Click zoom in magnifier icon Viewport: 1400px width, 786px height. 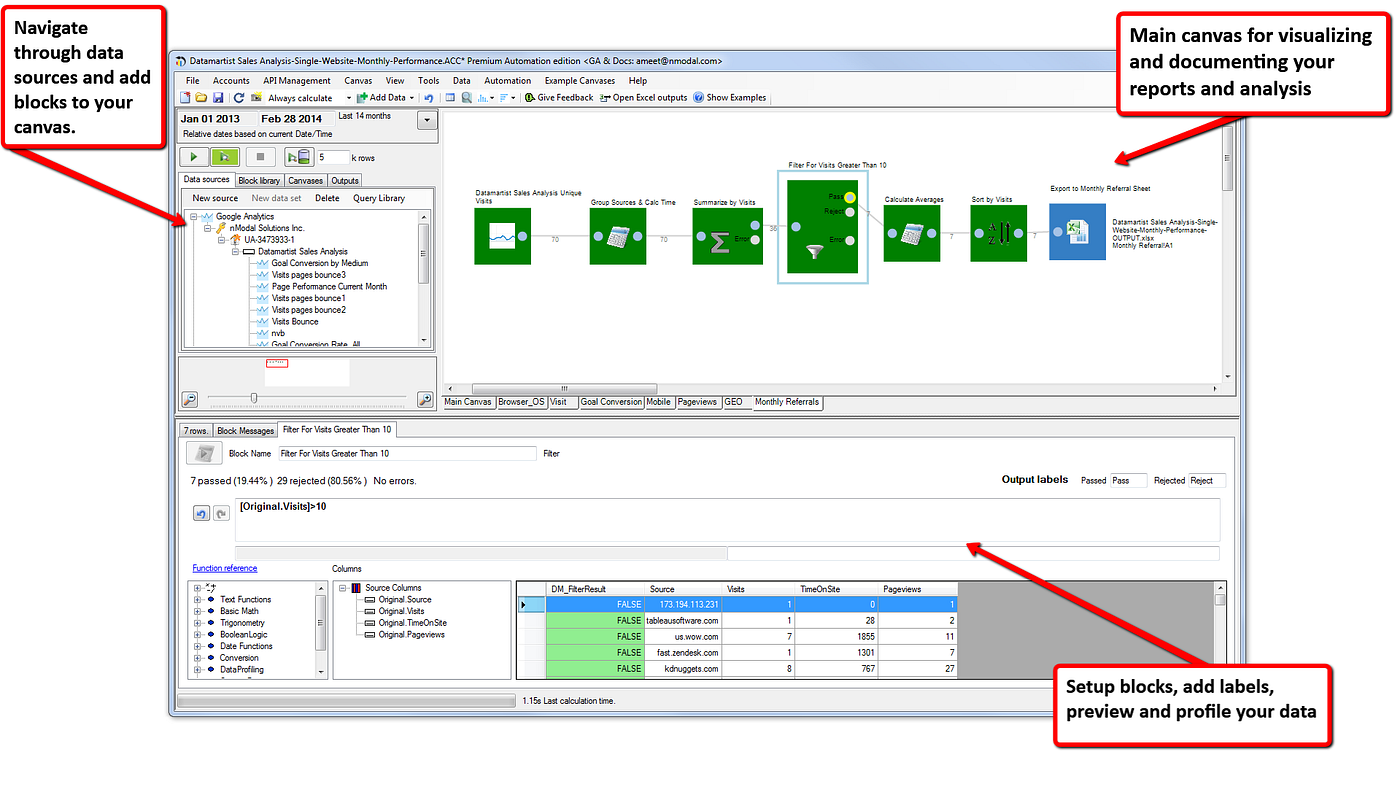click(x=424, y=399)
